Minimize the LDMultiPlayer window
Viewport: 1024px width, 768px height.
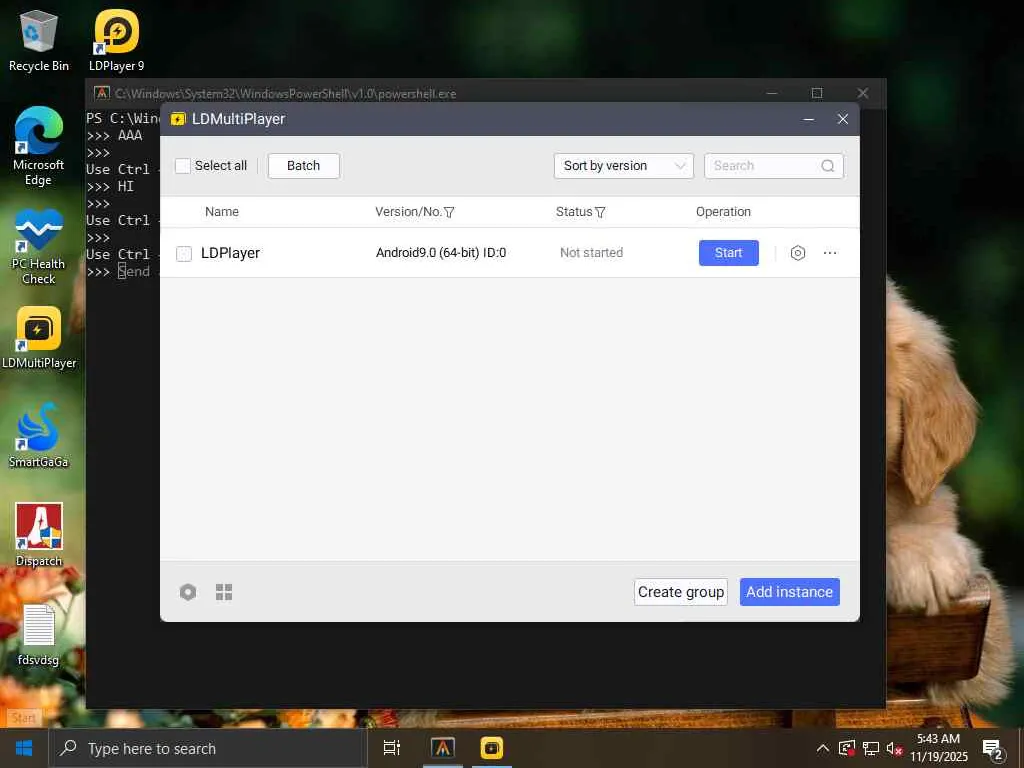[x=808, y=119]
